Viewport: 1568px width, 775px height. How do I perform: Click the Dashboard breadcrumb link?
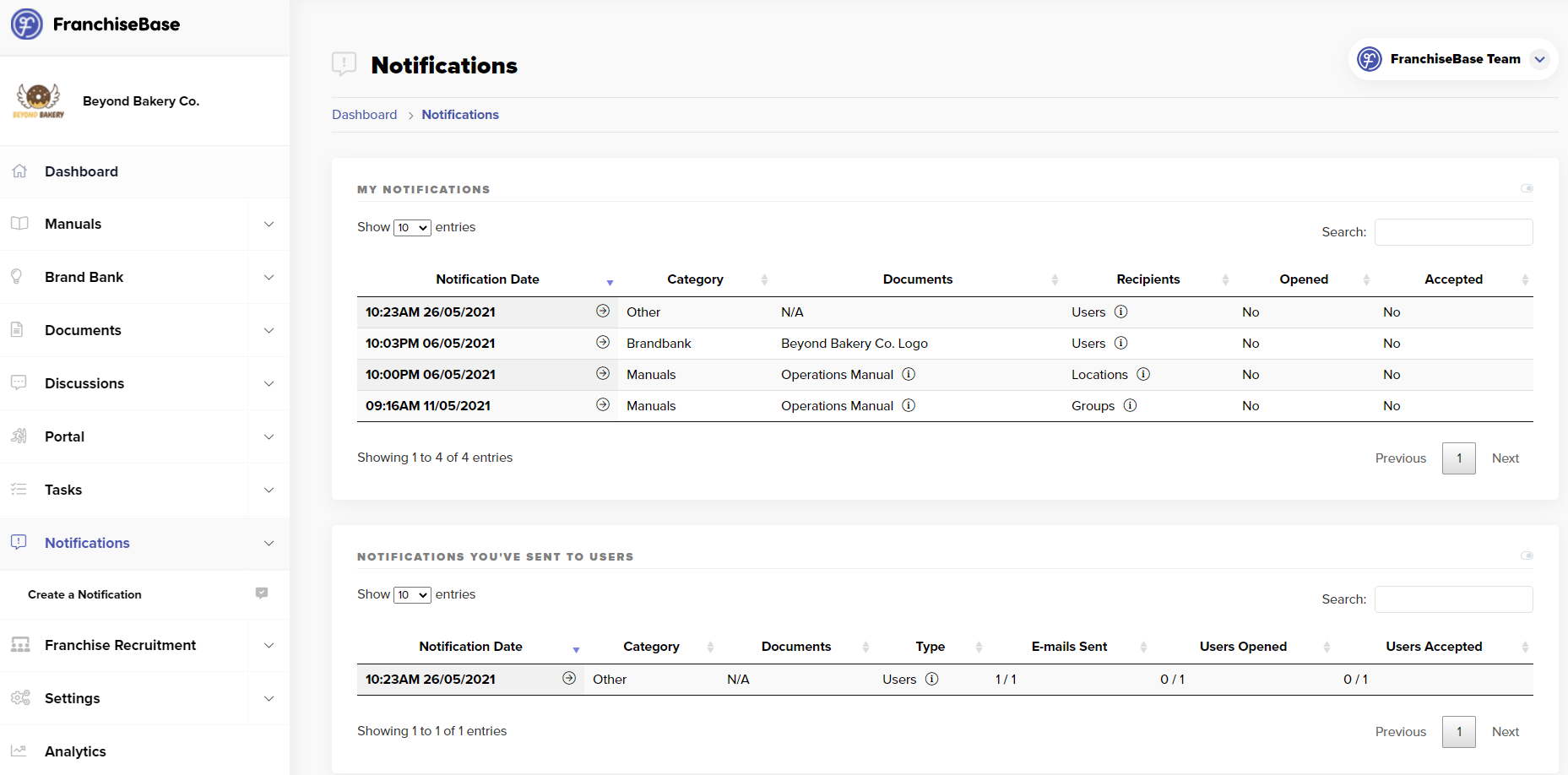pyautogui.click(x=364, y=115)
